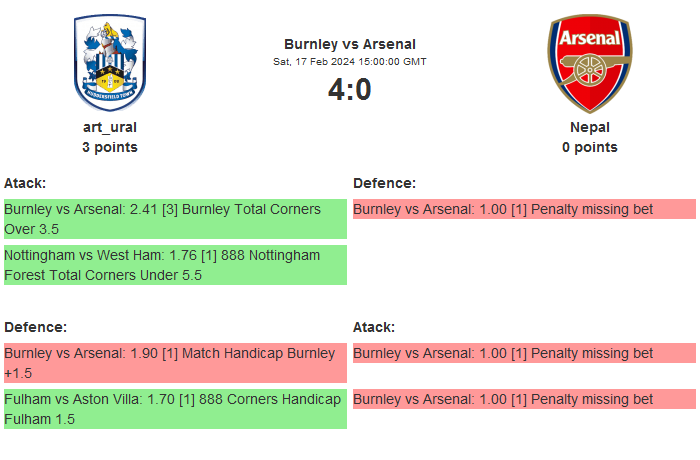Click Penalty missing bet under Nepal's Defence
Image resolution: width=700 pixels, height=460 pixels.
click(523, 209)
